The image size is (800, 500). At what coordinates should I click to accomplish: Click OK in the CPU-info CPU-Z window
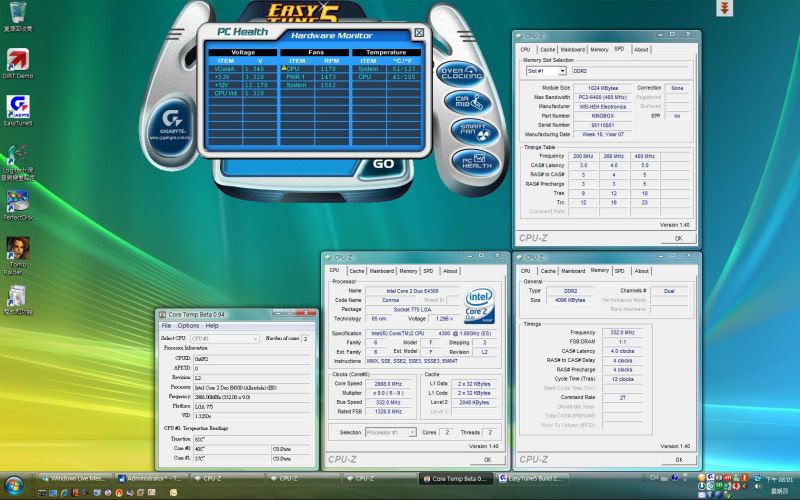pos(487,460)
